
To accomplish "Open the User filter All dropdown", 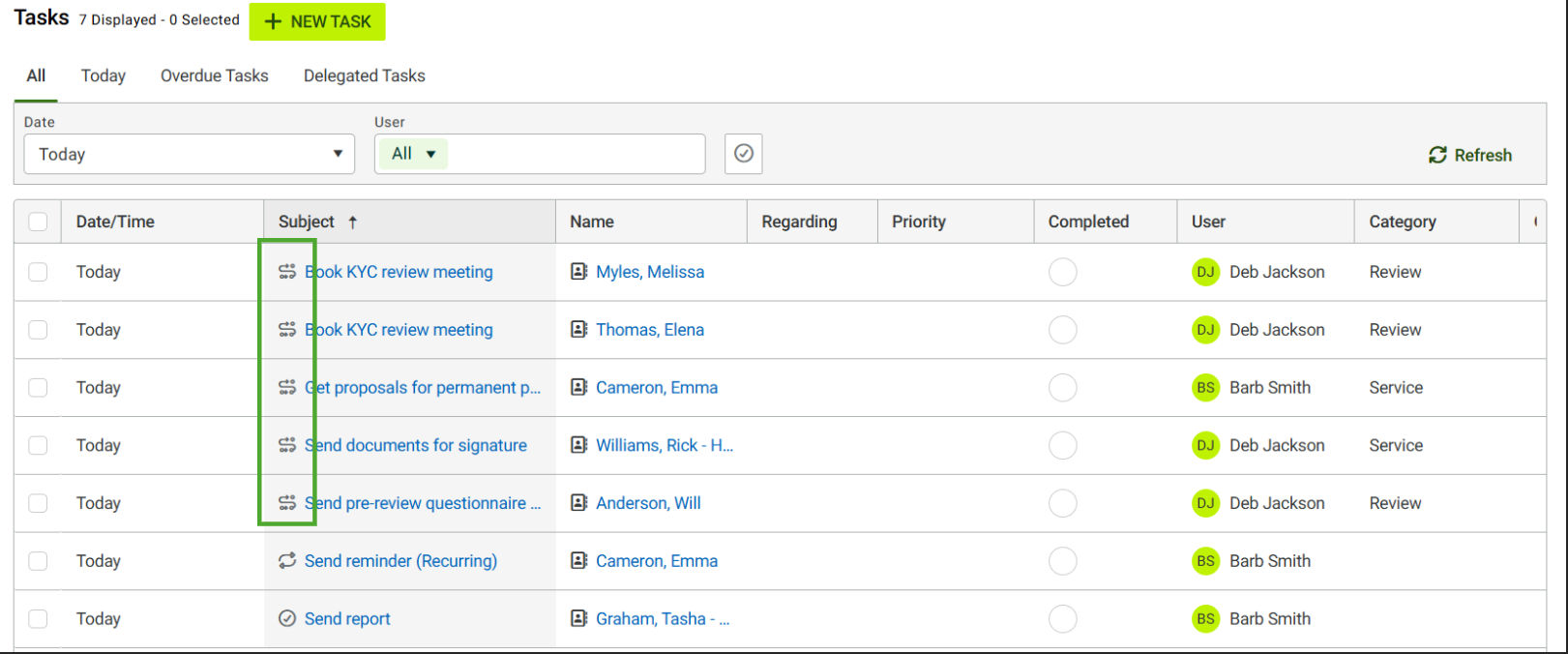I will click(413, 154).
